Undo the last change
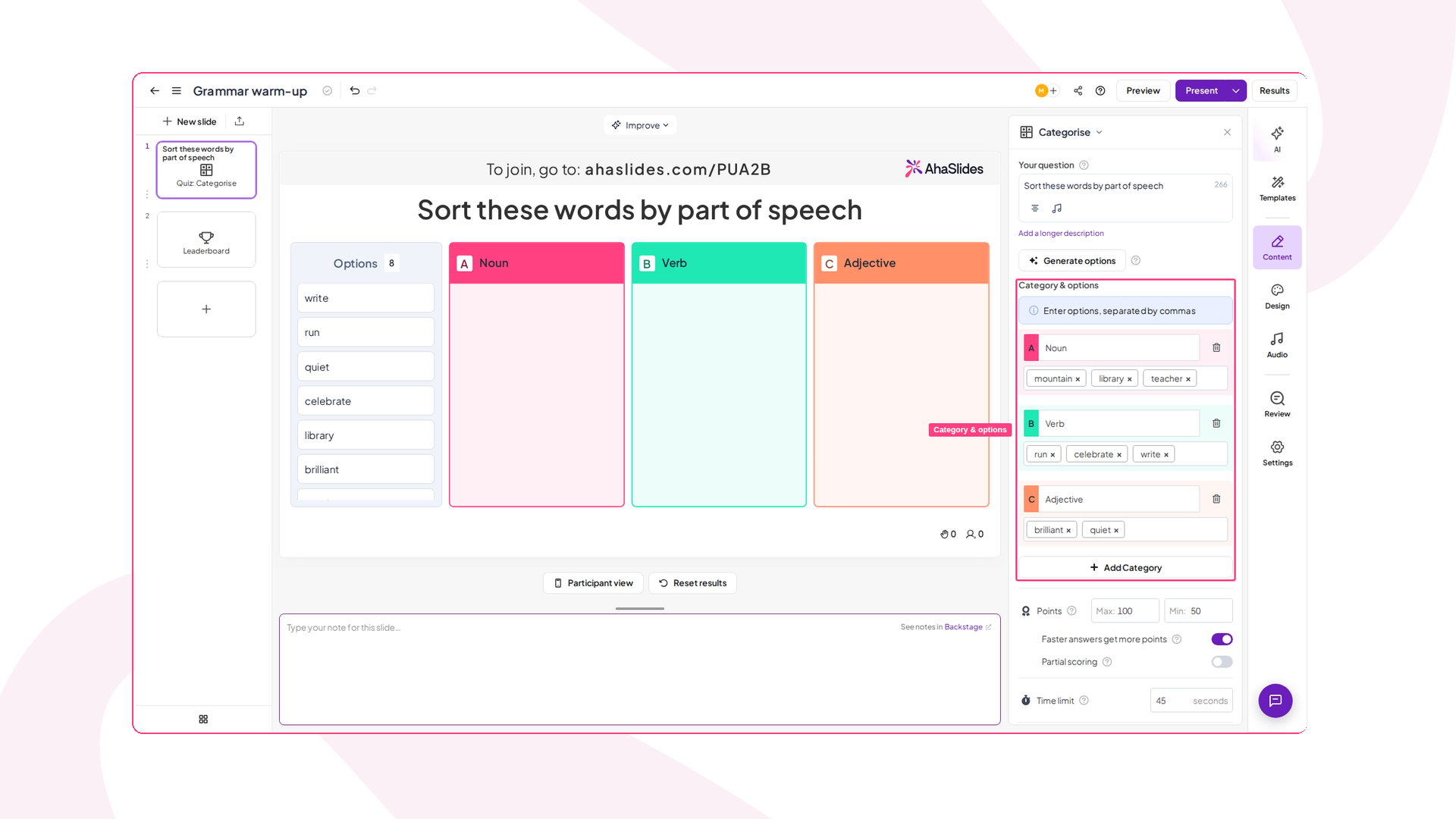The image size is (1456, 819). click(354, 91)
